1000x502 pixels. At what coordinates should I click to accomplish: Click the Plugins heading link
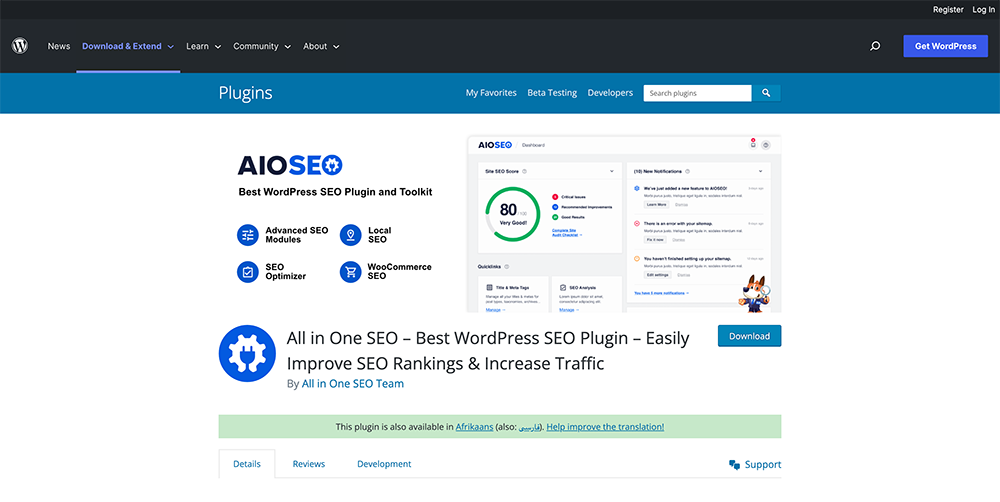246,93
